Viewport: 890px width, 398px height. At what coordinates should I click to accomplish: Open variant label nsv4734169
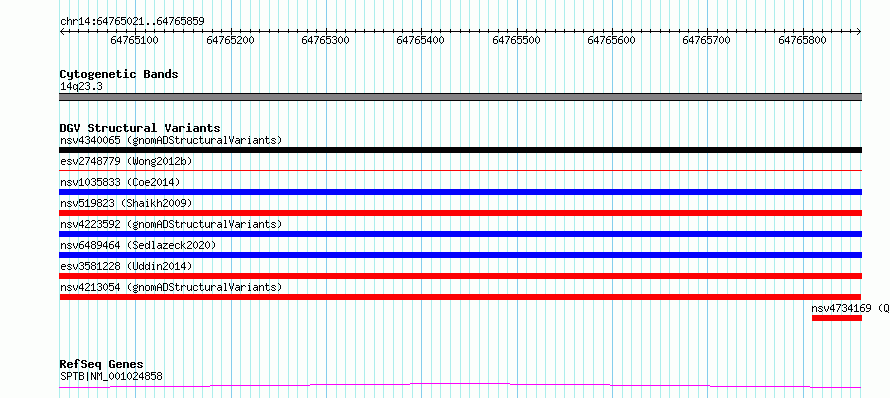tap(841, 308)
